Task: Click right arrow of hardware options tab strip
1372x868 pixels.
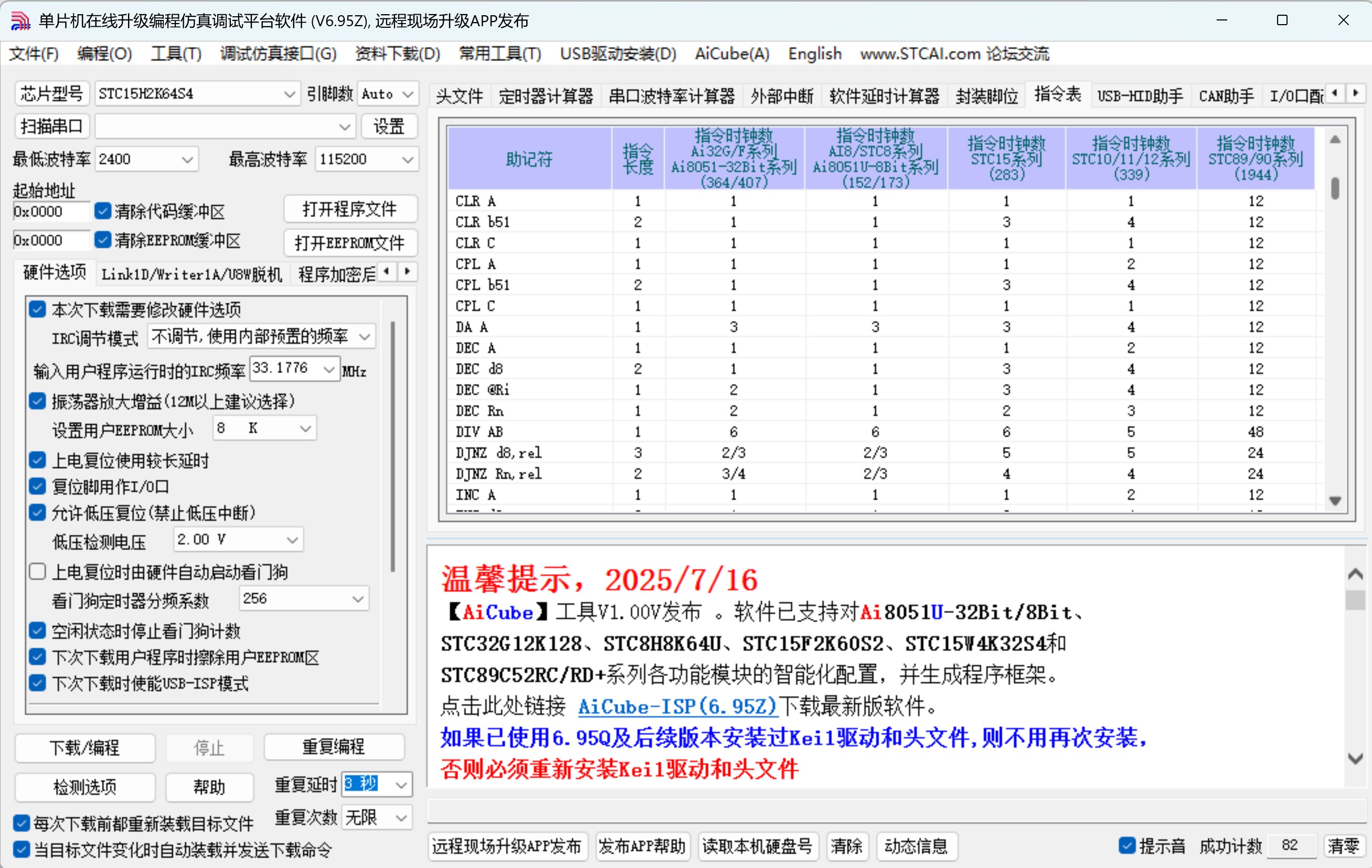Action: (x=407, y=272)
